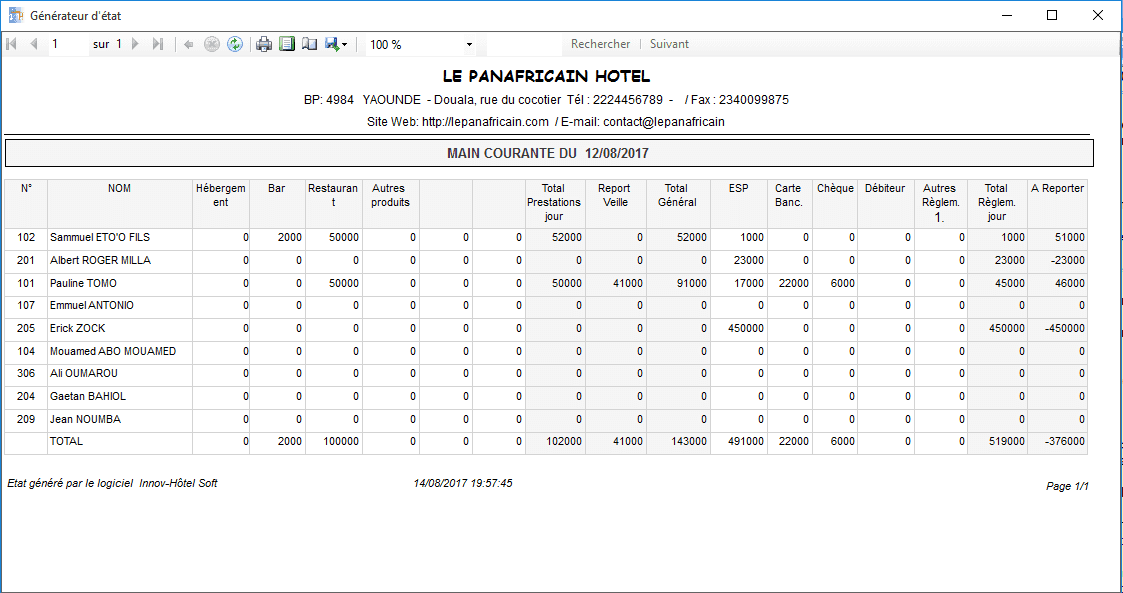The height and width of the screenshot is (593, 1123).
Task: Click the Innov-Hôtel Soft footer text
Action: (178, 483)
